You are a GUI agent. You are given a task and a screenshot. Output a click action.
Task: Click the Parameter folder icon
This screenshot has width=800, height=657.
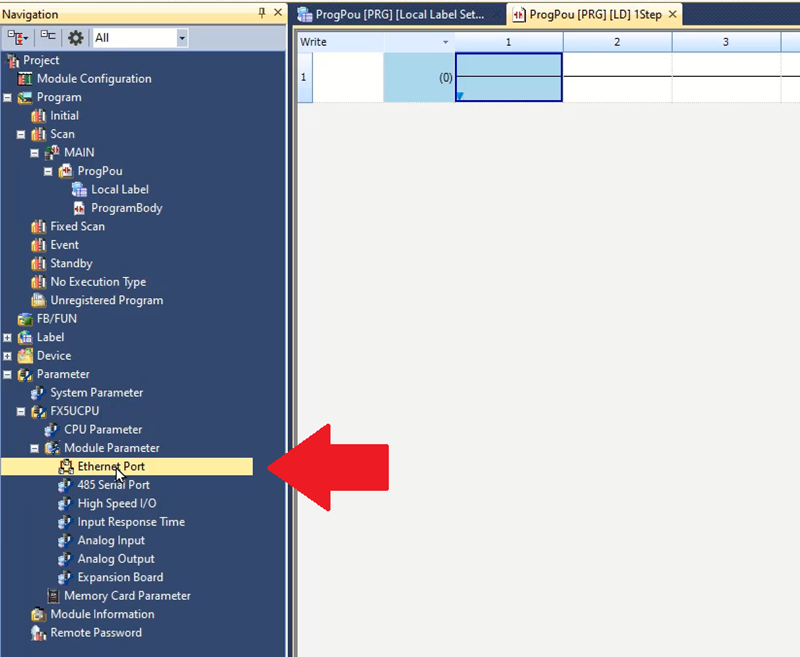pyautogui.click(x=24, y=374)
